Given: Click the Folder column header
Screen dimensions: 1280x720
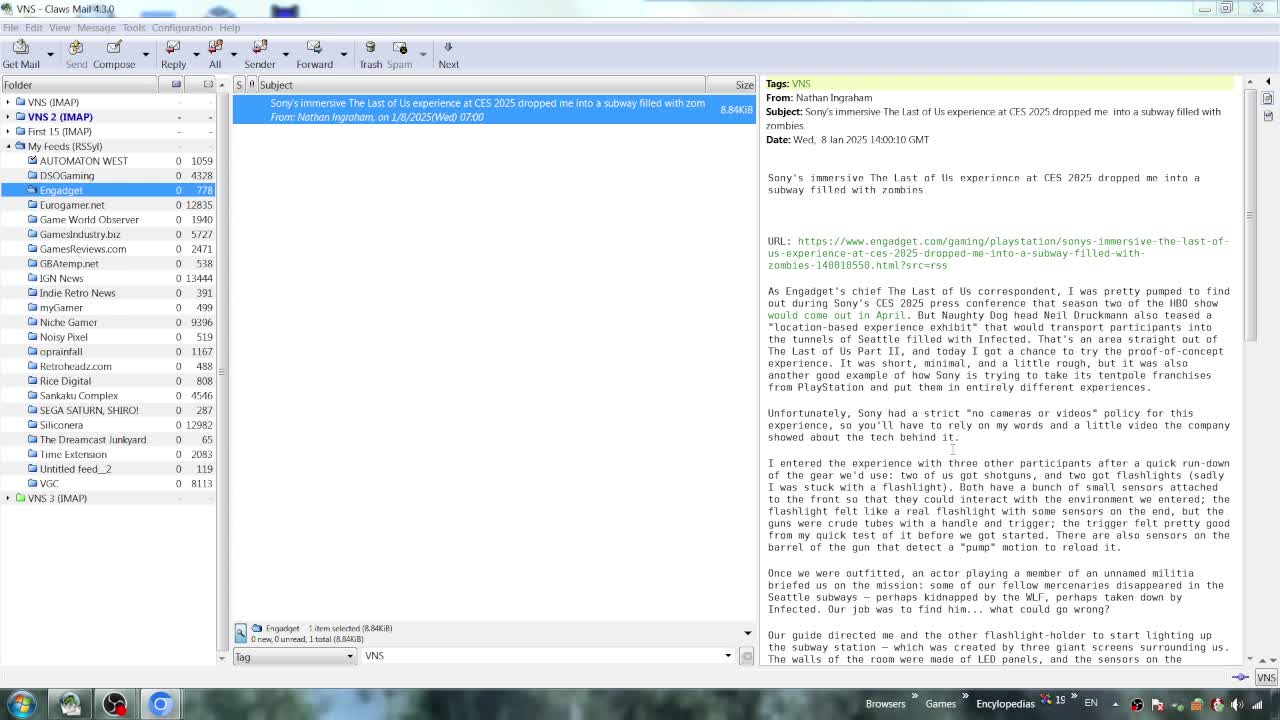Looking at the screenshot, I should (x=80, y=85).
